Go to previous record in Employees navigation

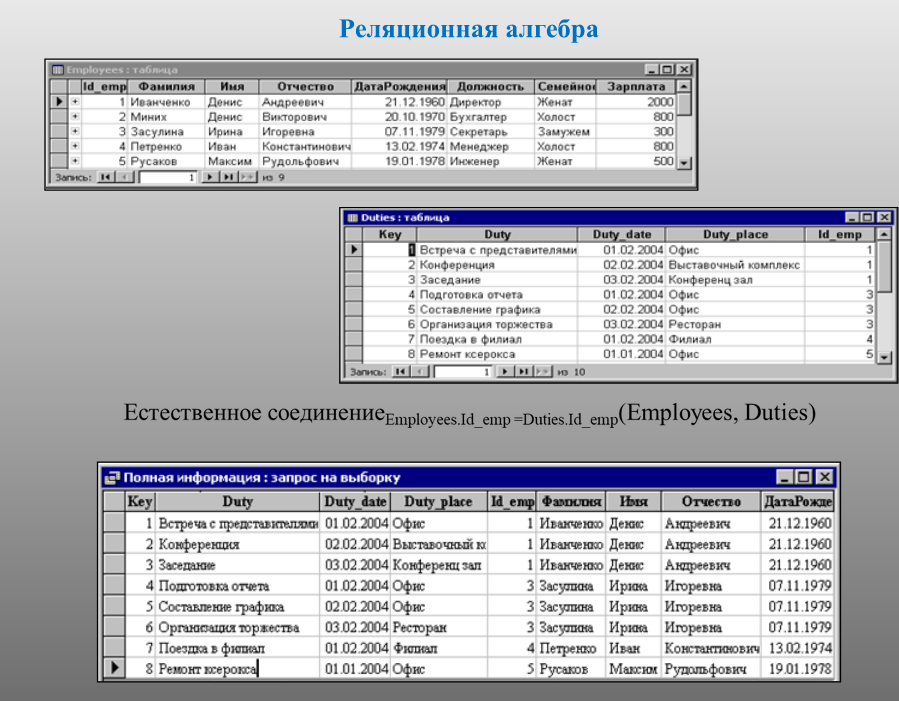coord(124,177)
